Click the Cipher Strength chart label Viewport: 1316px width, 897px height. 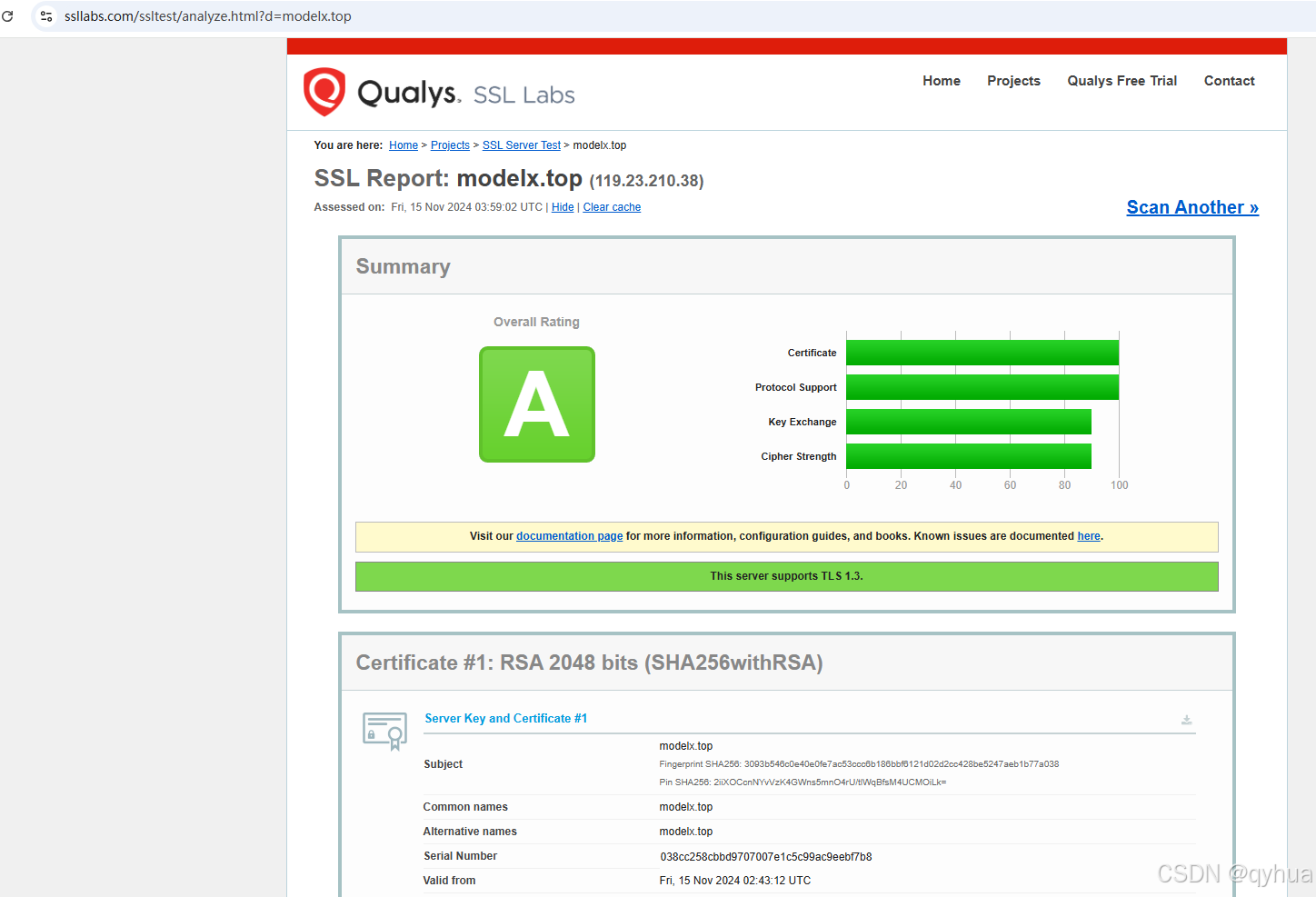click(799, 456)
